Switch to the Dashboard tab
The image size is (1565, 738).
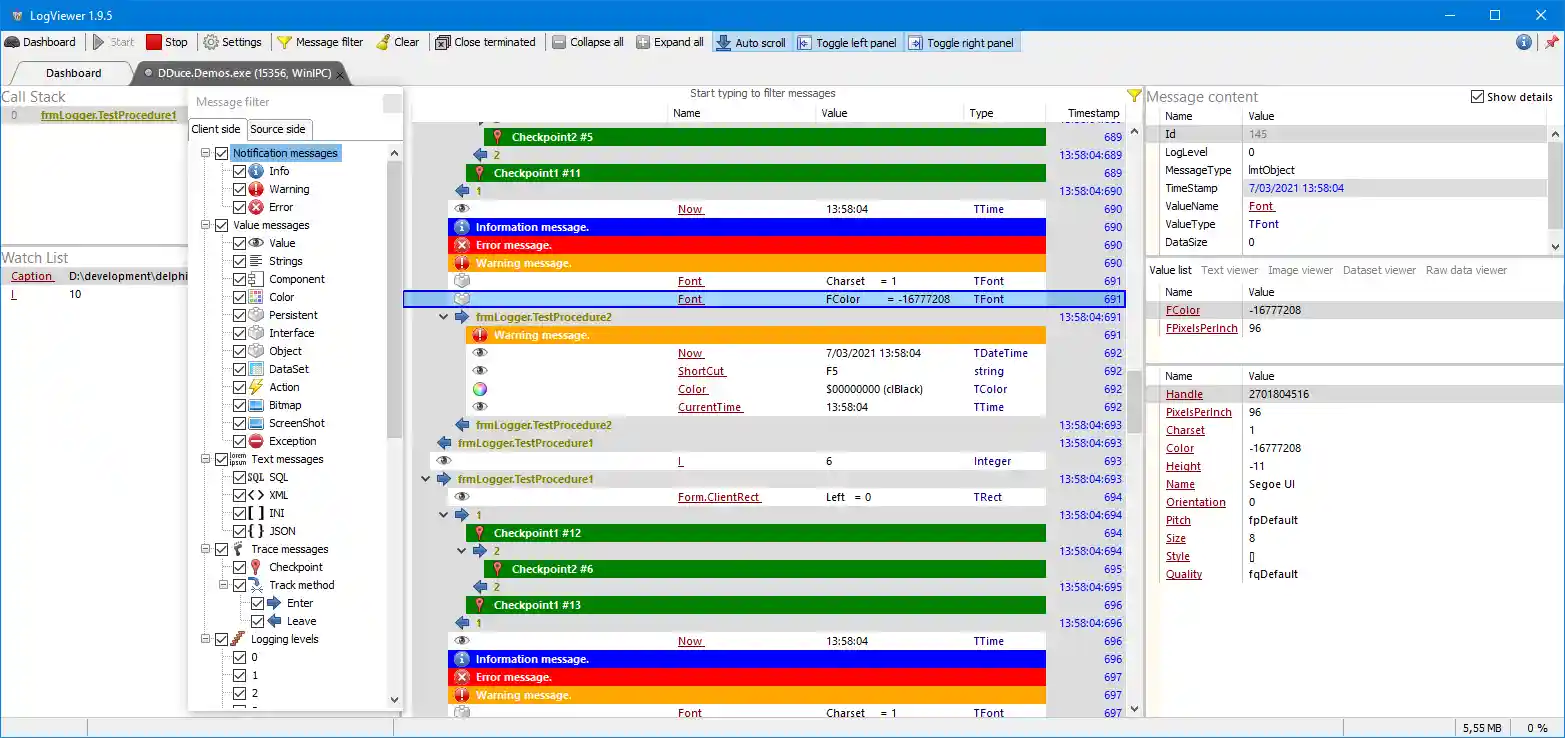(x=71, y=72)
